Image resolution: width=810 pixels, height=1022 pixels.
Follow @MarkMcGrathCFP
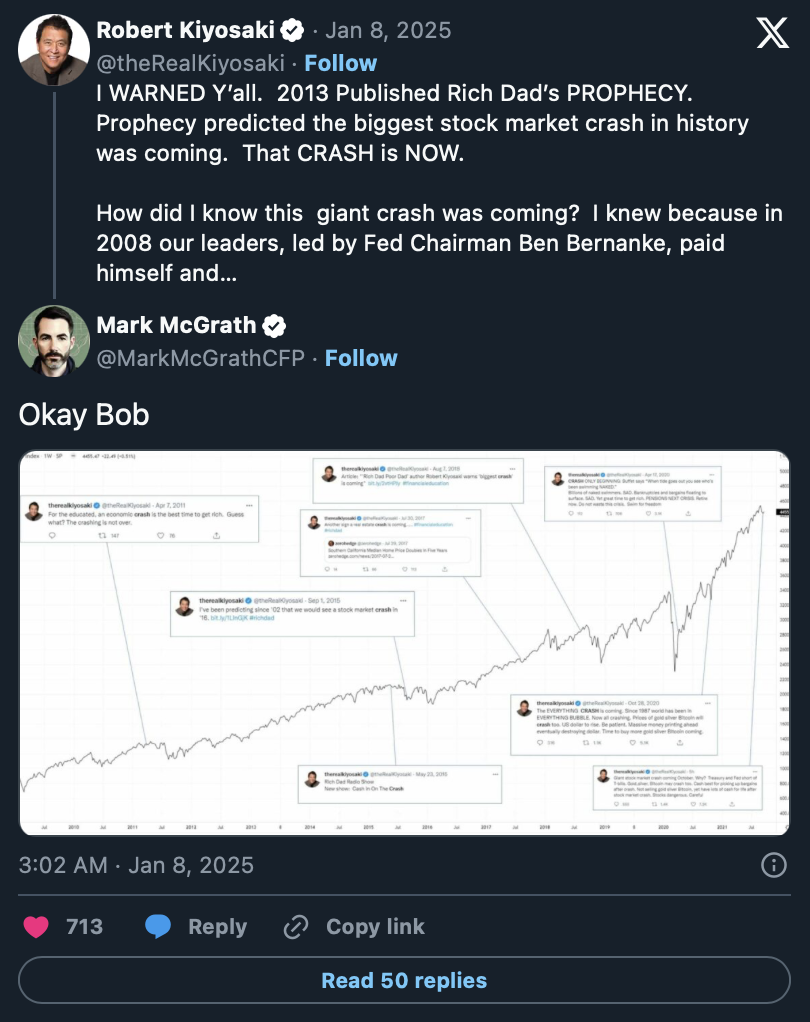(361, 358)
